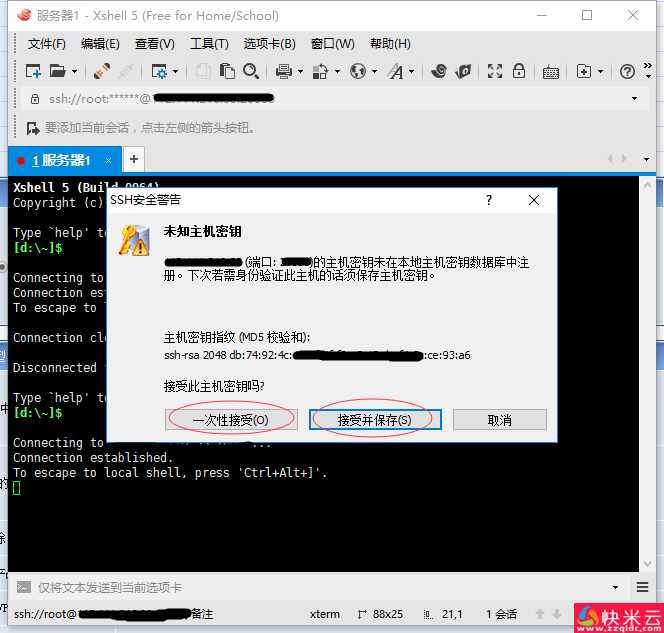Screen dimensions: 664x633
Task: Click the 88x25 terminal size status text
Action: pos(387,614)
